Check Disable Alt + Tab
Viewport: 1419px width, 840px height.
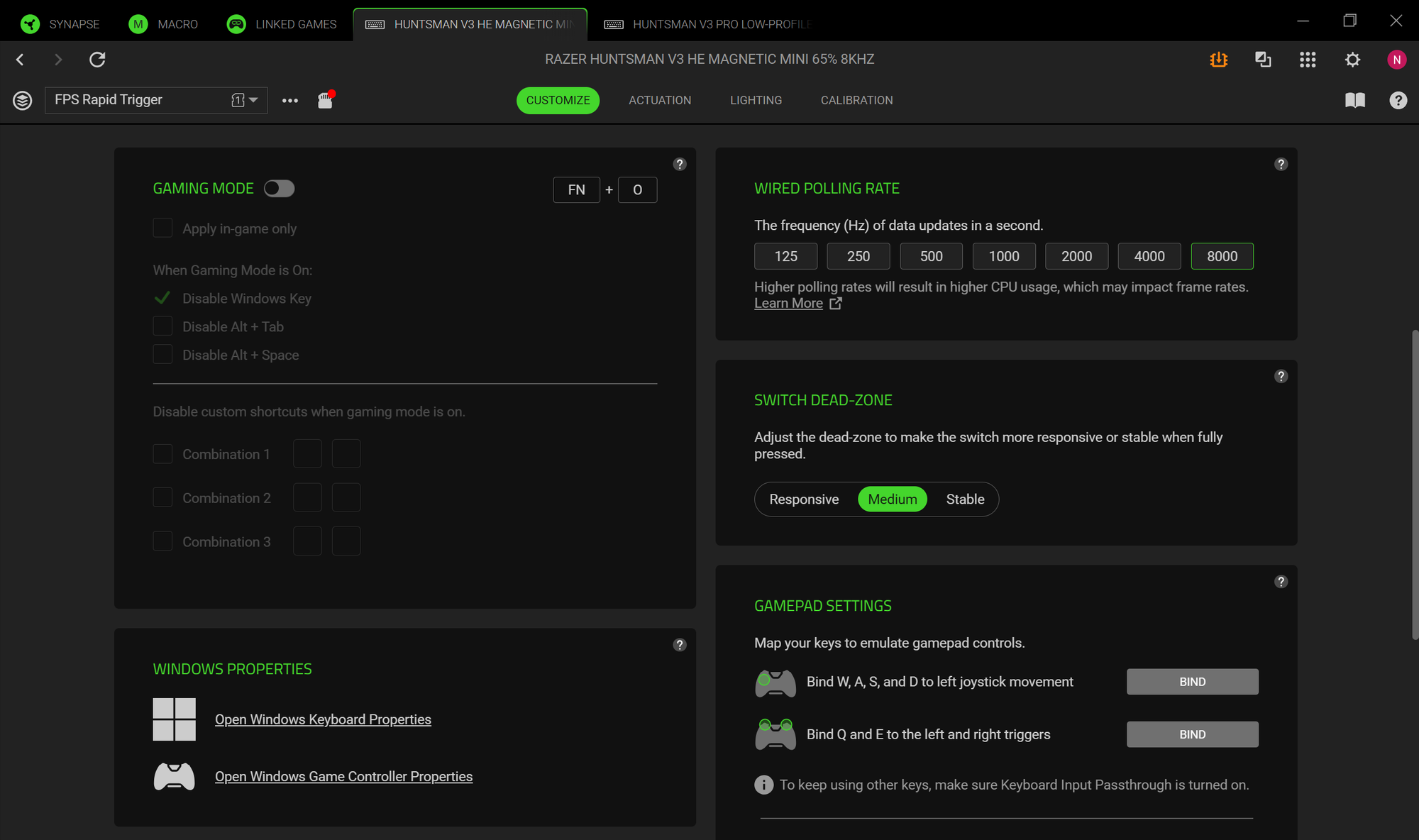[x=162, y=326]
